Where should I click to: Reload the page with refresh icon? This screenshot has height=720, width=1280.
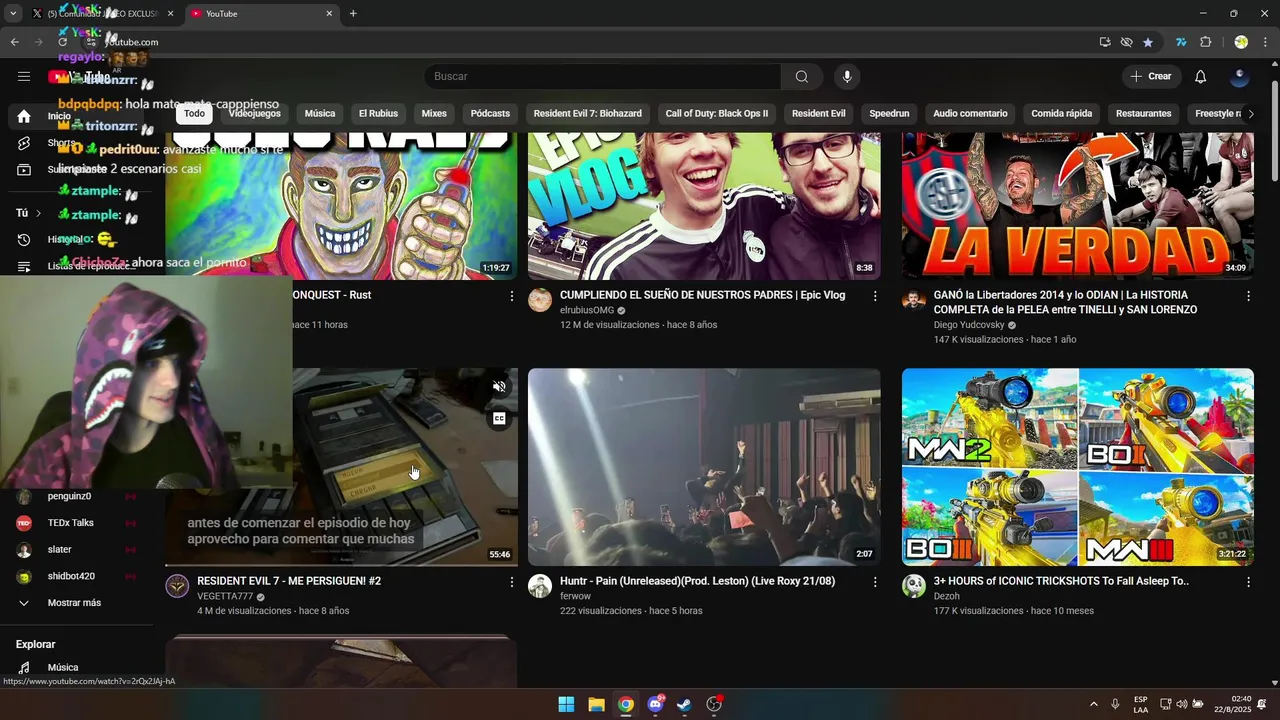pos(62,42)
